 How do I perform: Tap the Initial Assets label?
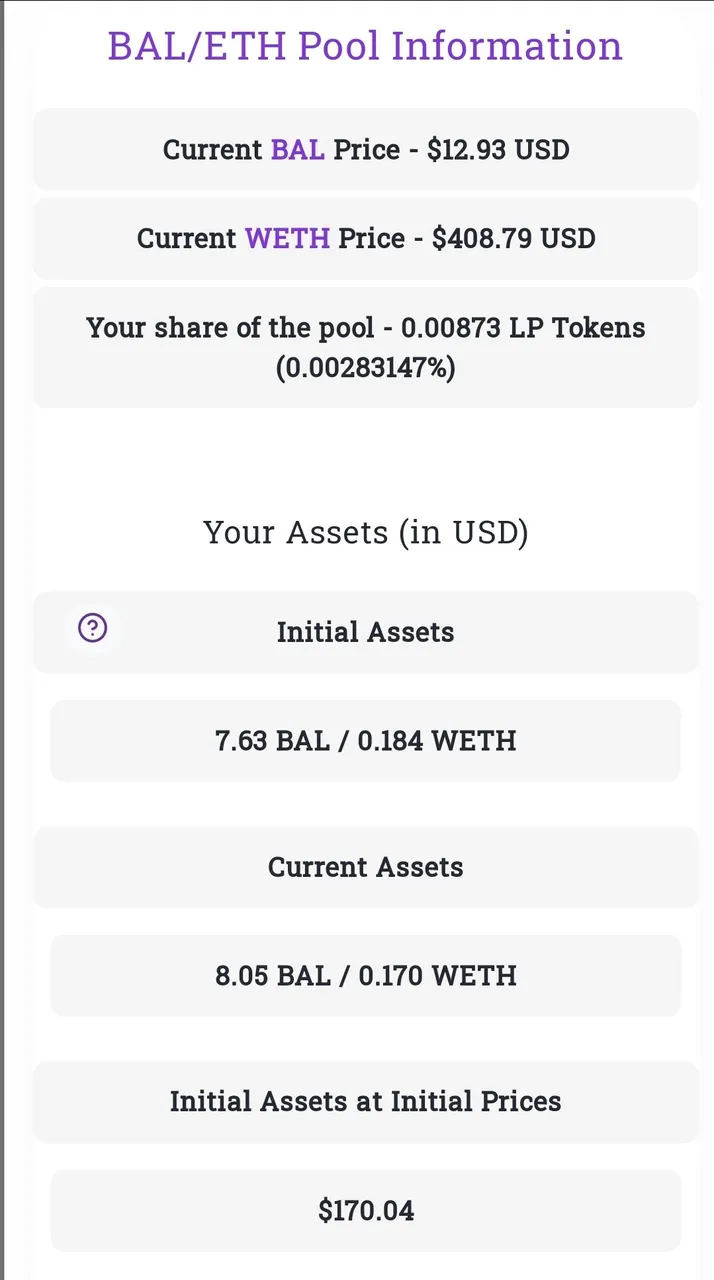(365, 632)
